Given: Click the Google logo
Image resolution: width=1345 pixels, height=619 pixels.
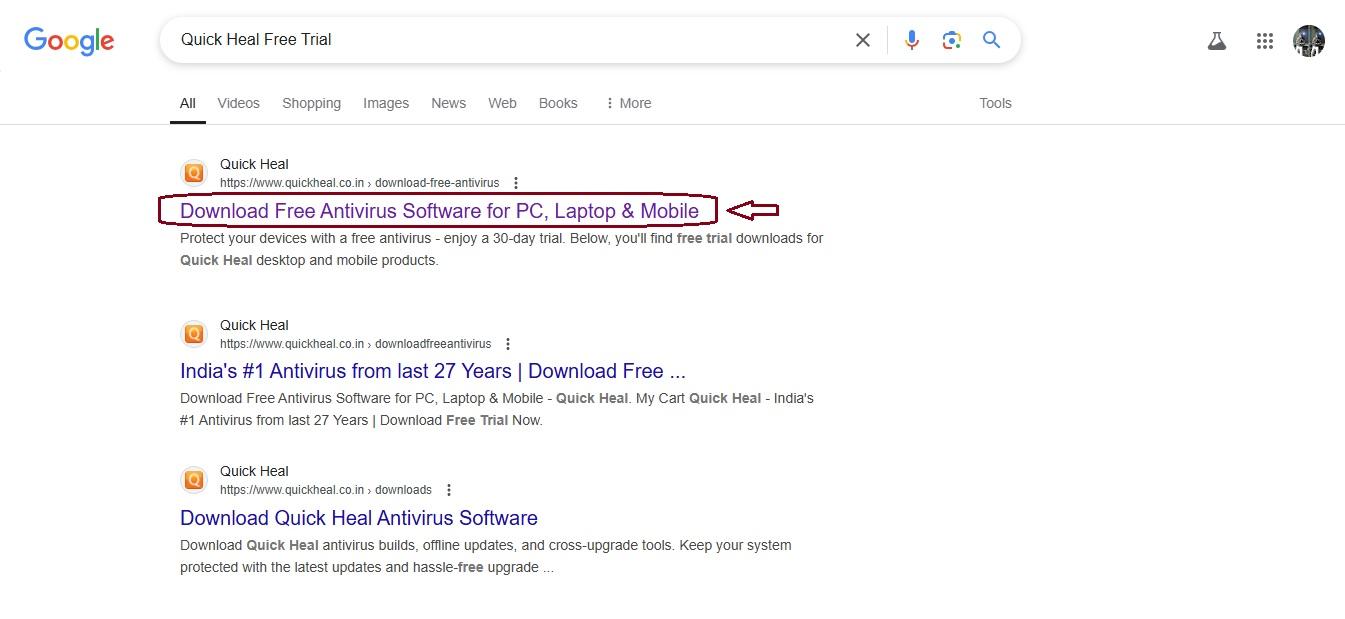Looking at the screenshot, I should [x=69, y=40].
